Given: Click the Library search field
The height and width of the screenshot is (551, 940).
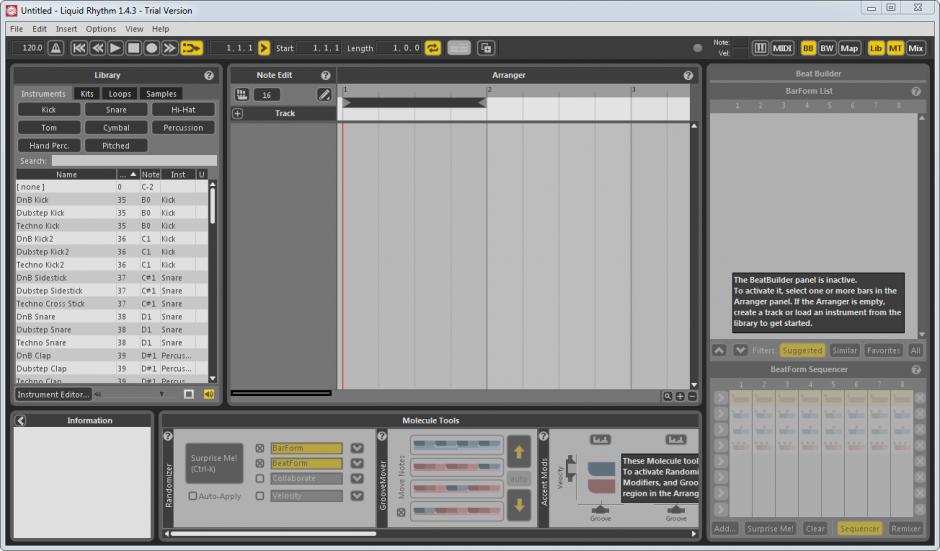Looking at the screenshot, I should point(134,161).
